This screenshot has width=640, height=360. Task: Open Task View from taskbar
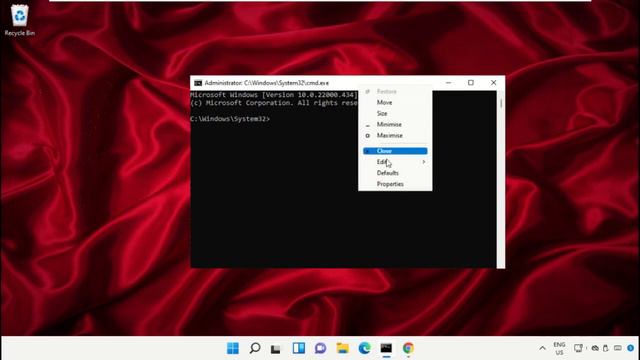276,349
